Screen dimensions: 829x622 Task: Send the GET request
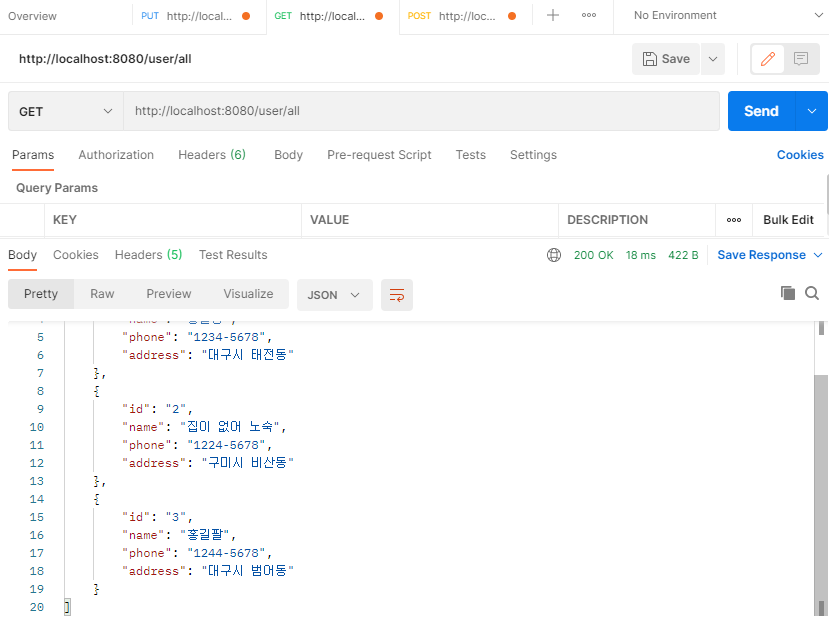[761, 111]
